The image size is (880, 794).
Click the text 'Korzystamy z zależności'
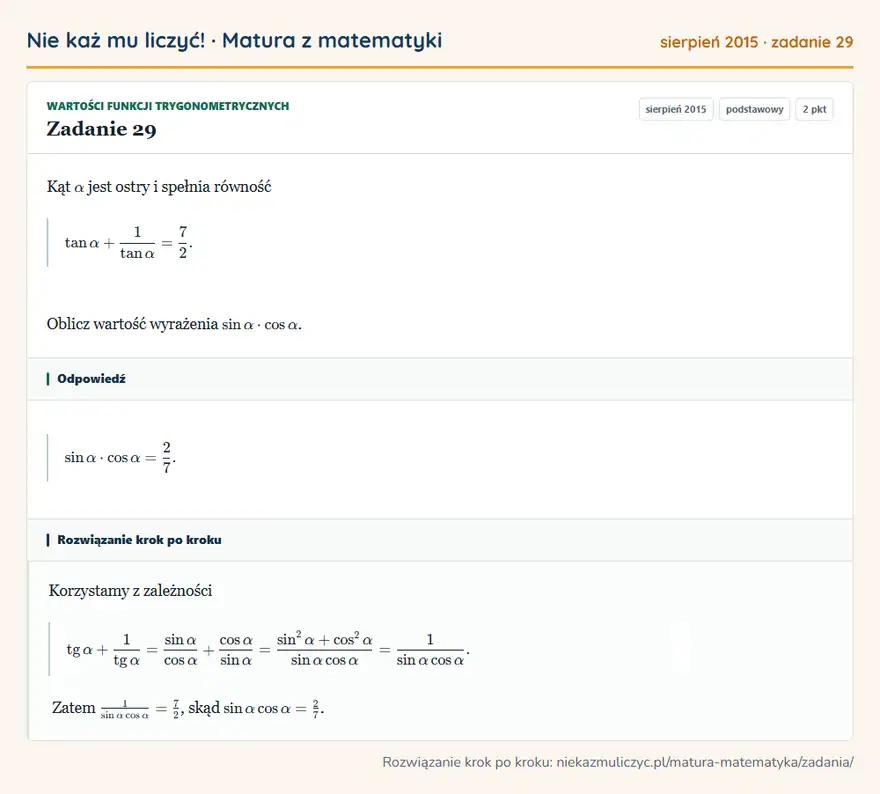pyautogui.click(x=130, y=591)
